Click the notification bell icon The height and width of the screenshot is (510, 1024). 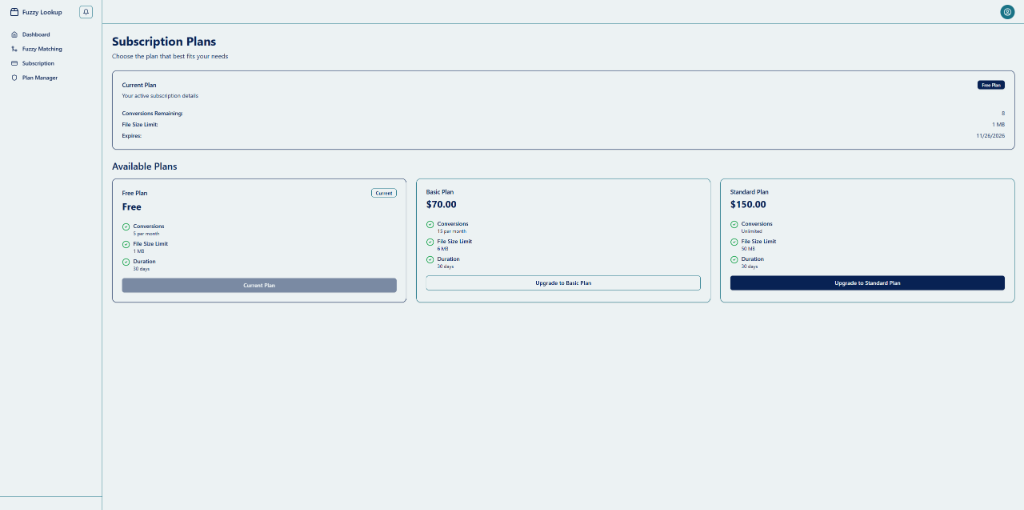(86, 12)
